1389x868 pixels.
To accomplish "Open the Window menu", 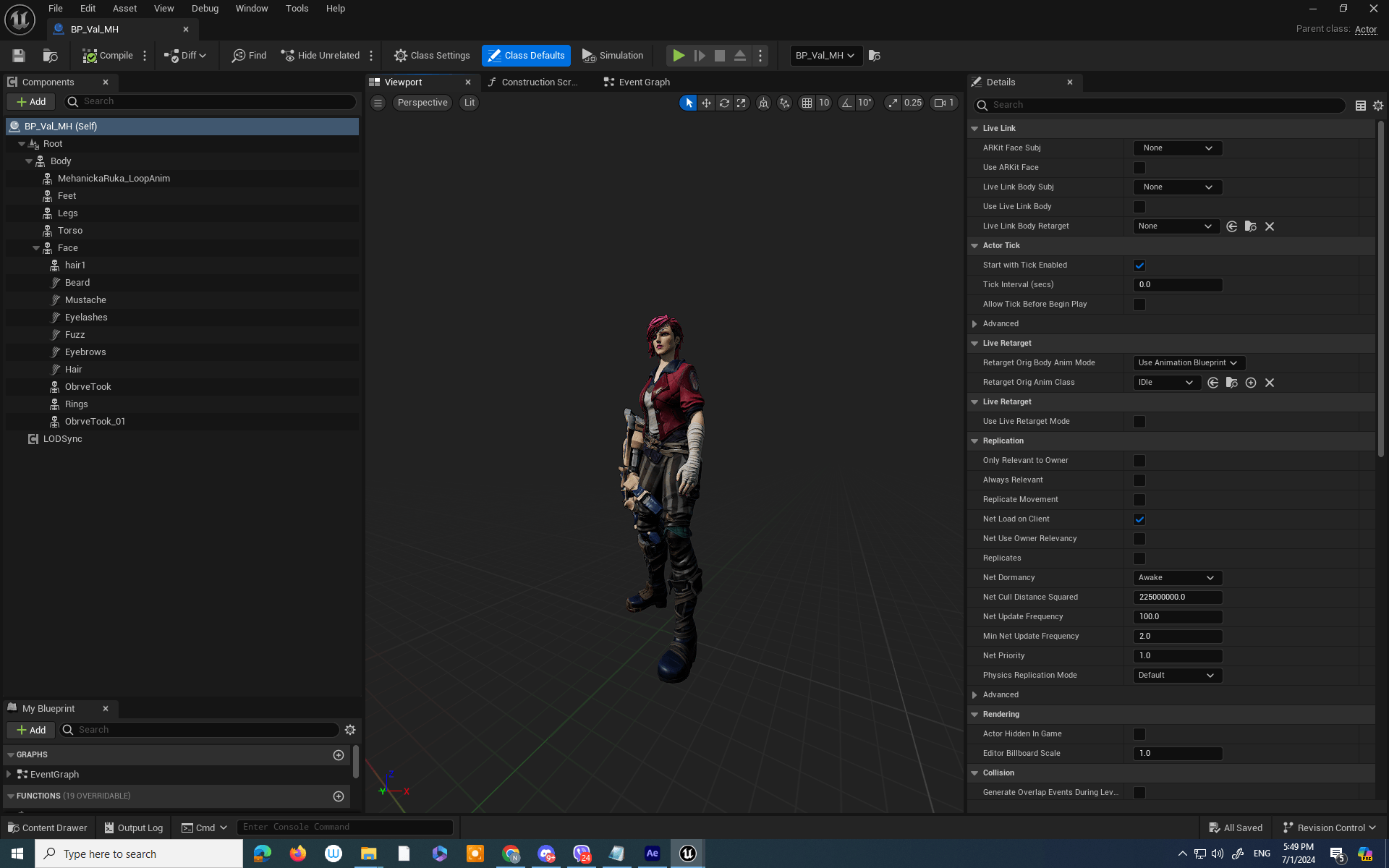I will (252, 9).
